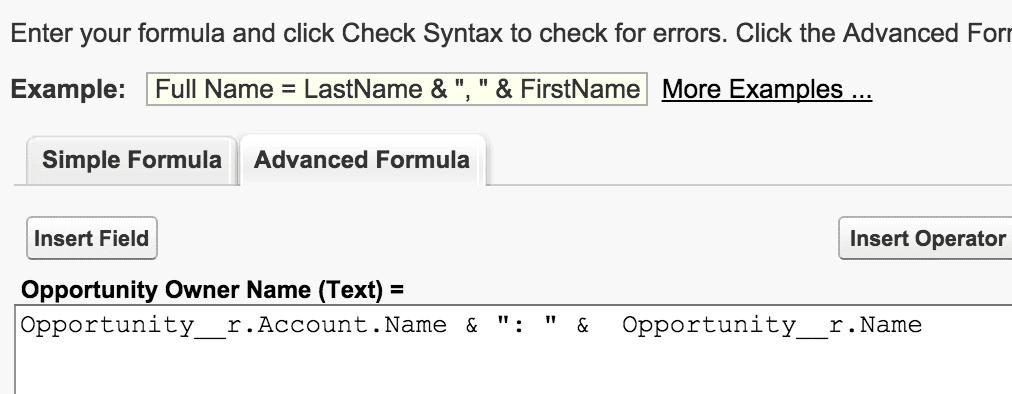Click the second ampersand before Opportunity__r.Name

582,325
